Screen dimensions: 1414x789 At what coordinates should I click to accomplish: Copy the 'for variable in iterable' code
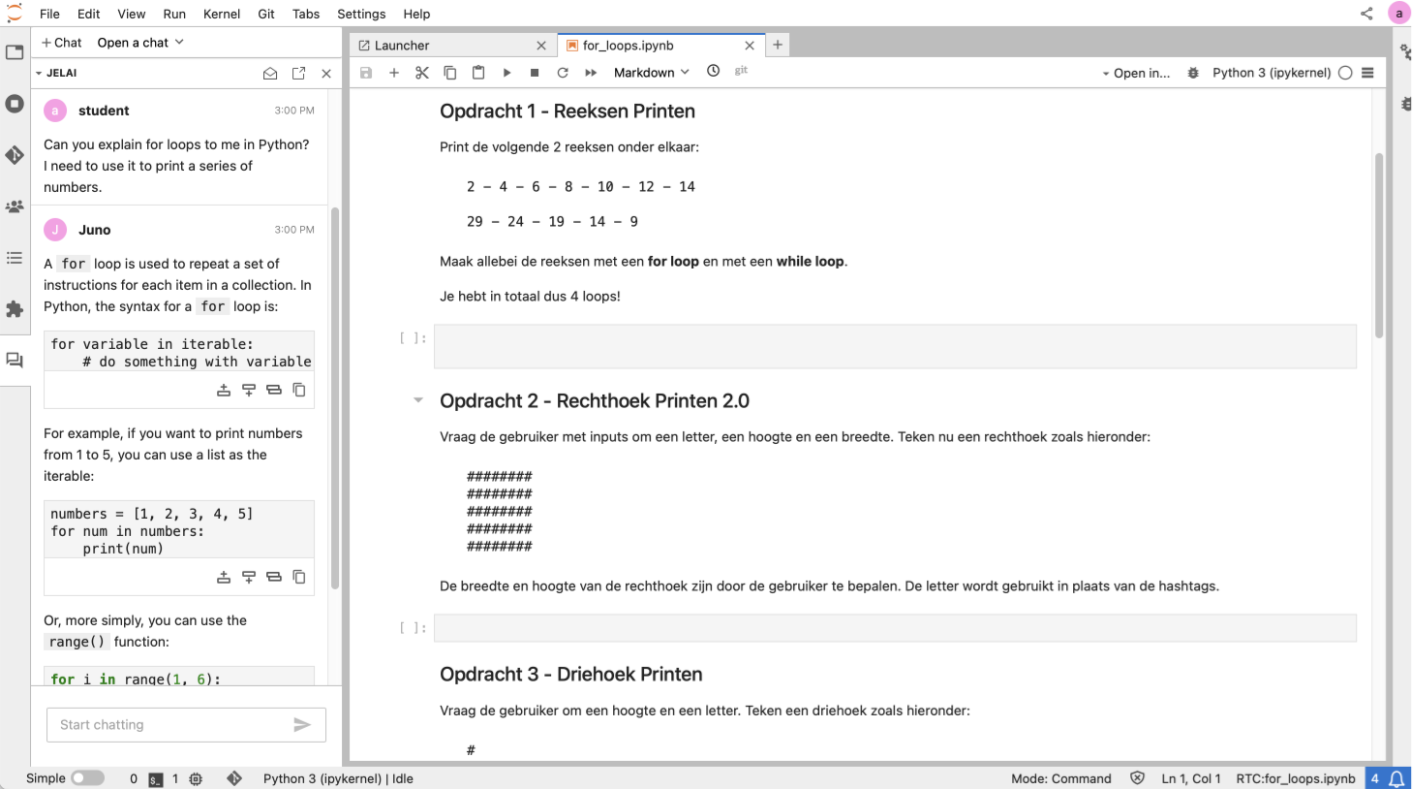click(299, 390)
